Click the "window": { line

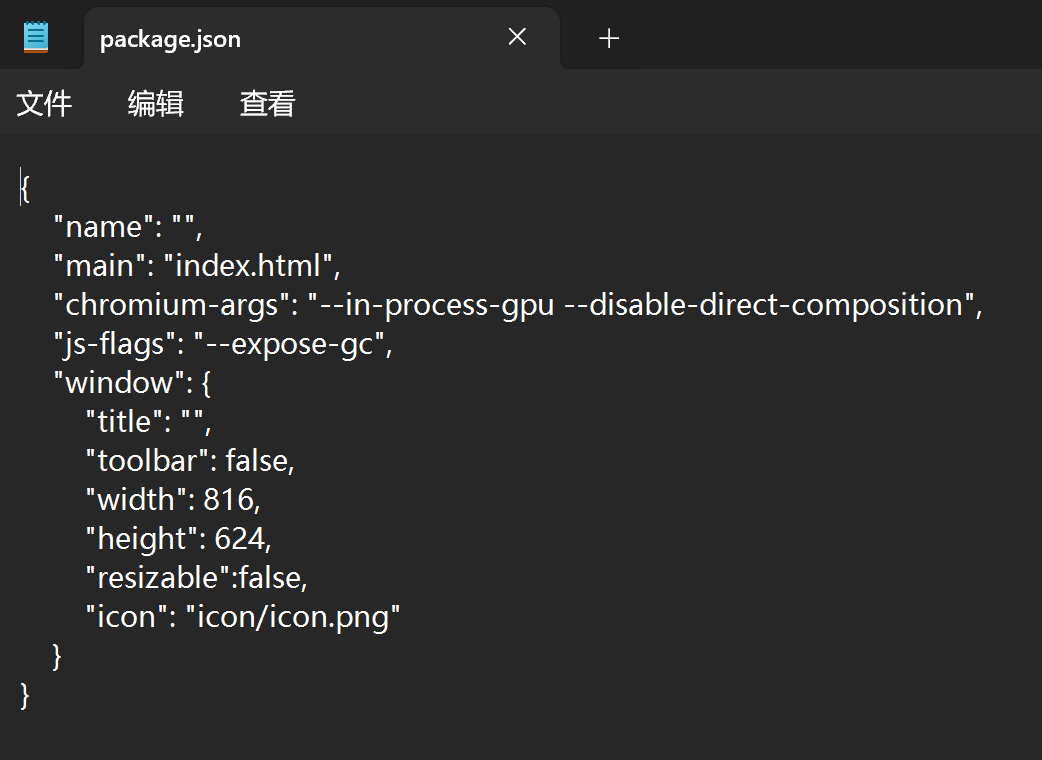click(132, 383)
